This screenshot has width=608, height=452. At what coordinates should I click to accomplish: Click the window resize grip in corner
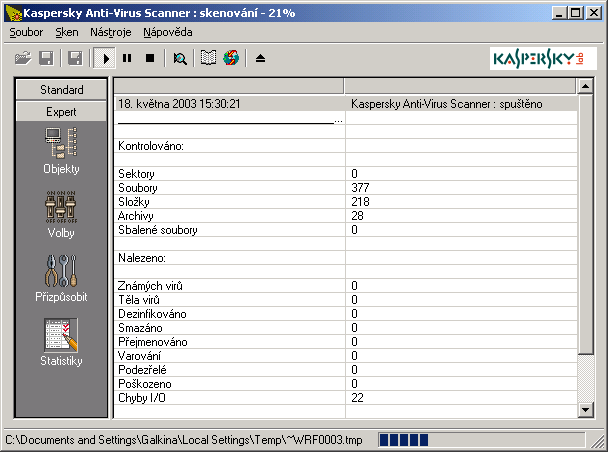tap(597, 442)
